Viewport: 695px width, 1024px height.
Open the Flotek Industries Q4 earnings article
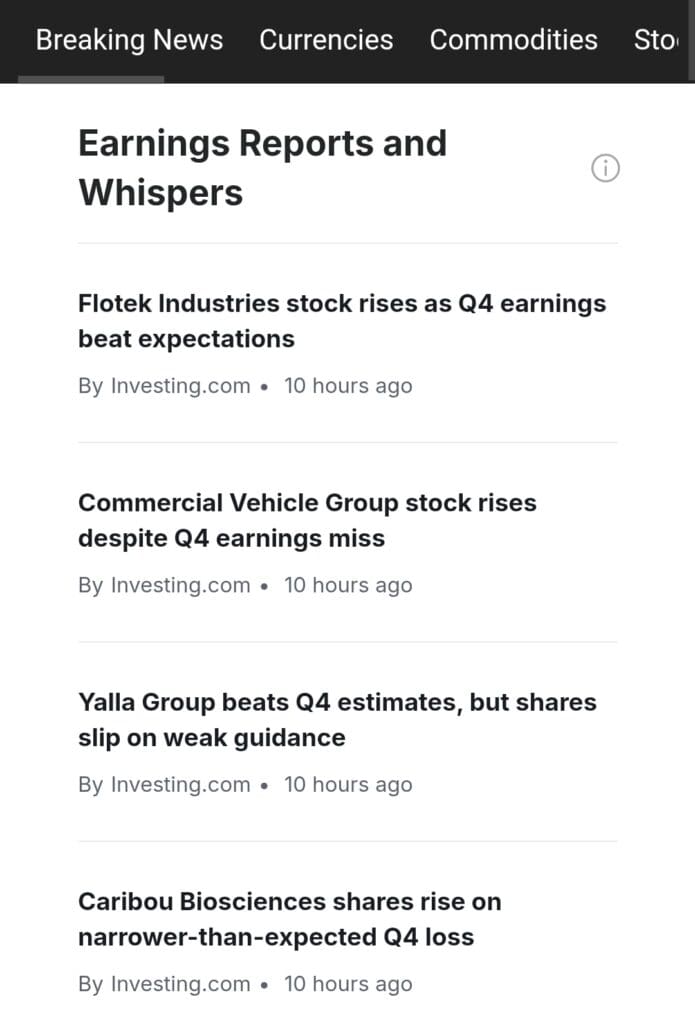tap(341, 321)
